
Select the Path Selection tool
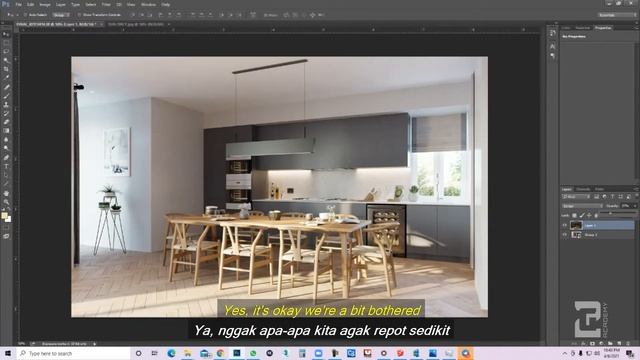click(x=6, y=175)
